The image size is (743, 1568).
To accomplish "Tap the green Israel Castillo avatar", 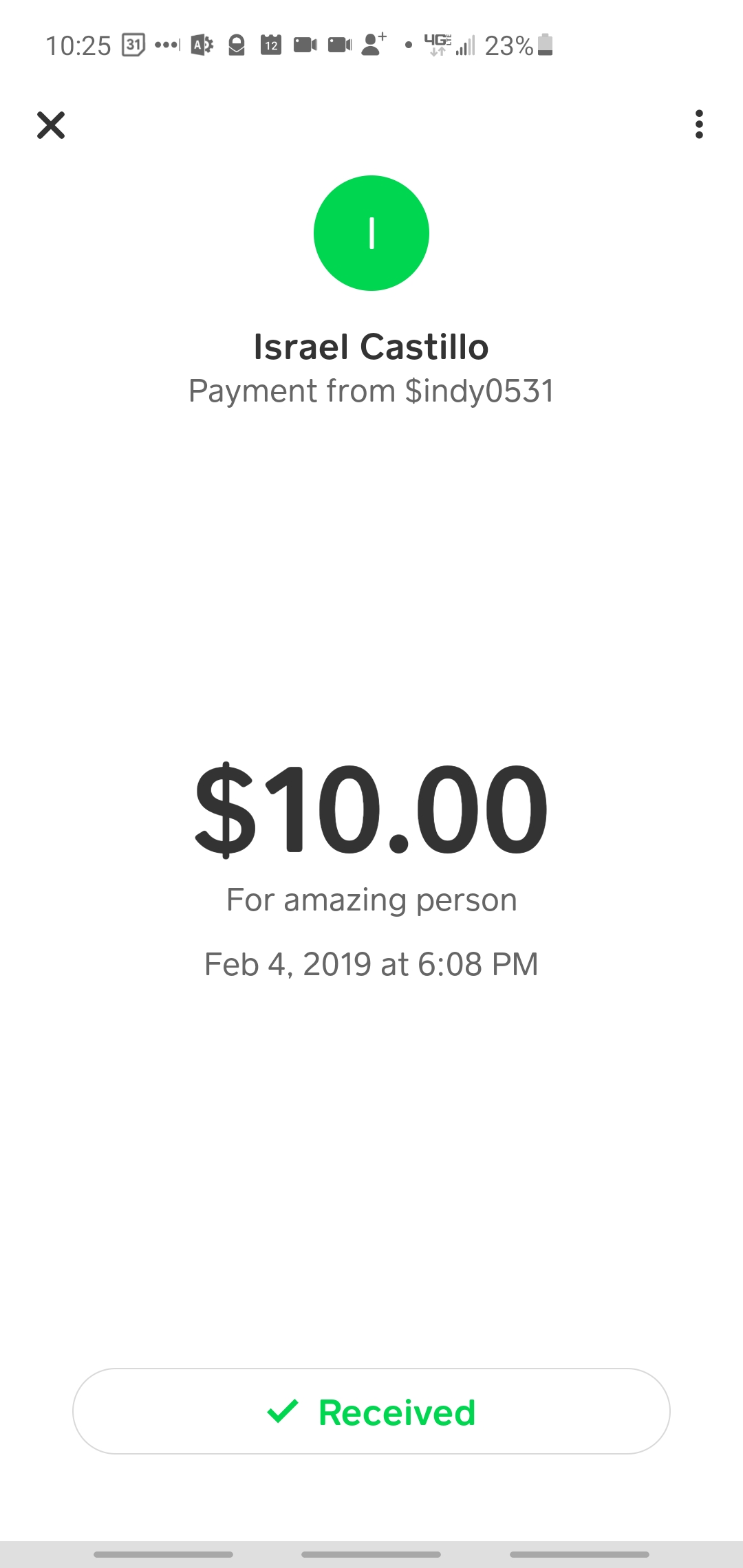I will (x=371, y=233).
